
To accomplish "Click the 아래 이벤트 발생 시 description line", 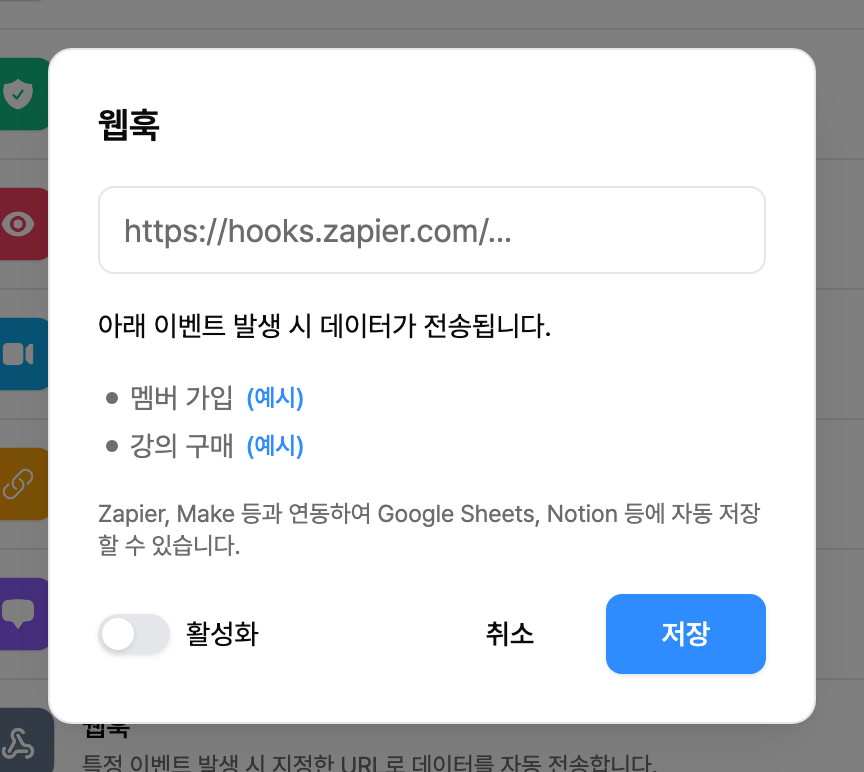I will (x=325, y=326).
